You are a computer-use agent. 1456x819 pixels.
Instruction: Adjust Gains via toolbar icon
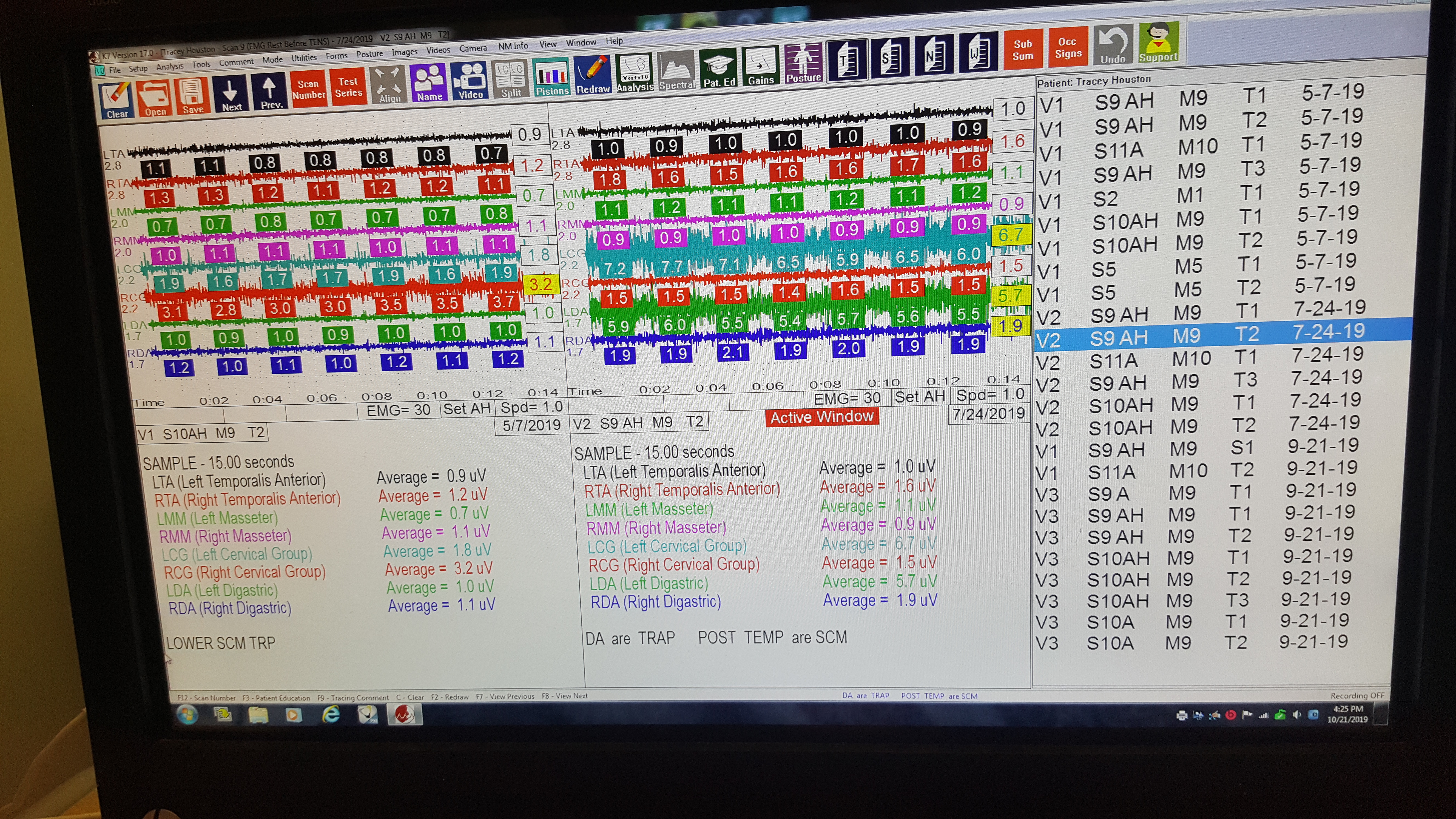pyautogui.click(x=760, y=67)
